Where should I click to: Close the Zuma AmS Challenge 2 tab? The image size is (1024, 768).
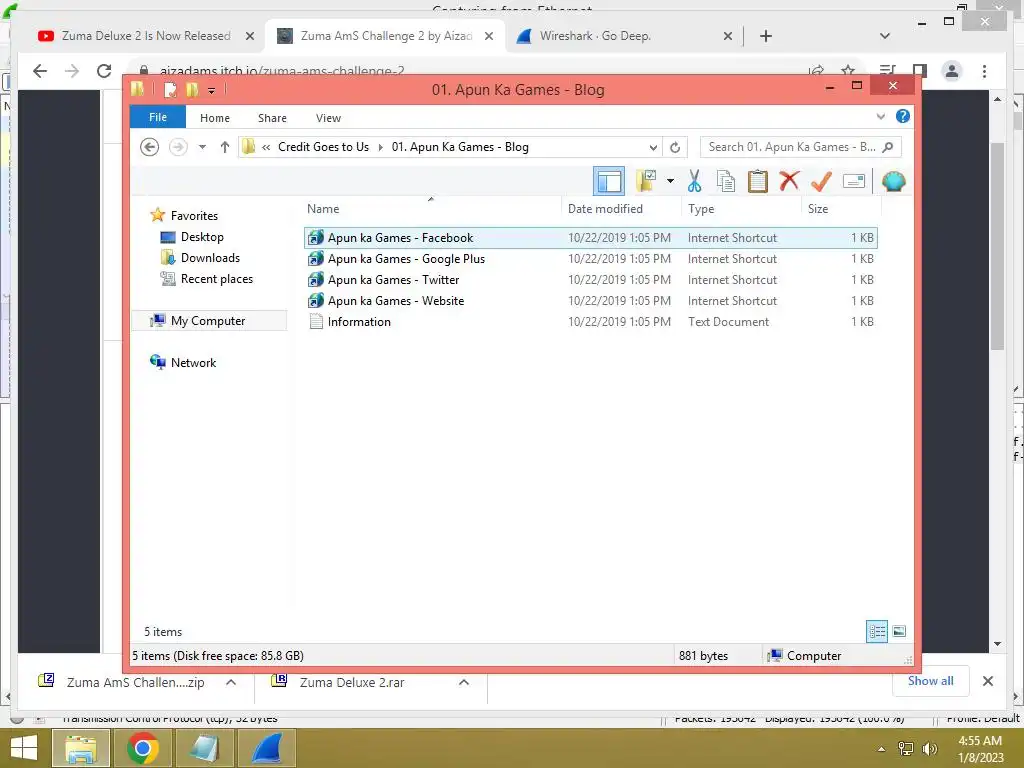click(488, 36)
